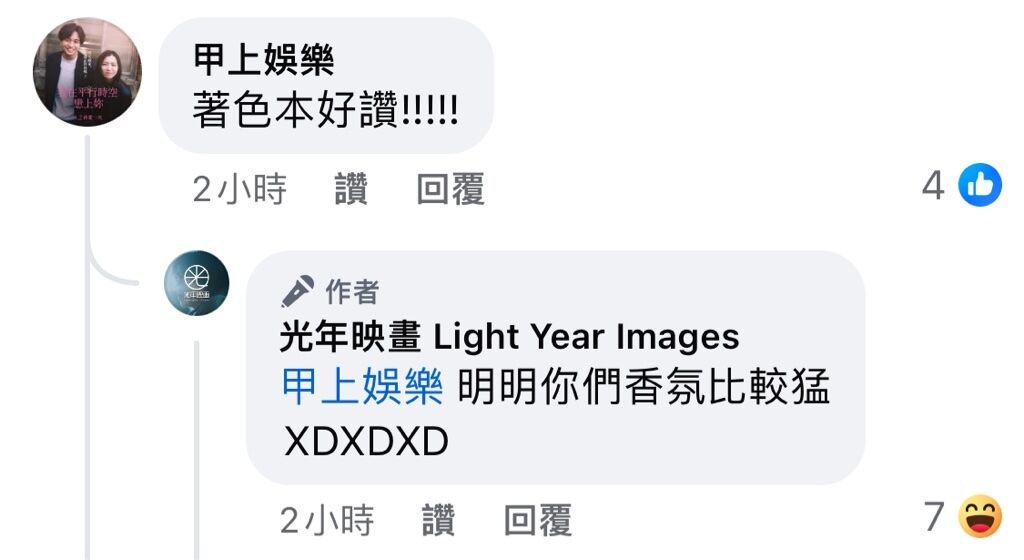The height and width of the screenshot is (560, 1024).
Task: Select the 明明你們香氛比較猛 reply text
Action: click(x=643, y=387)
